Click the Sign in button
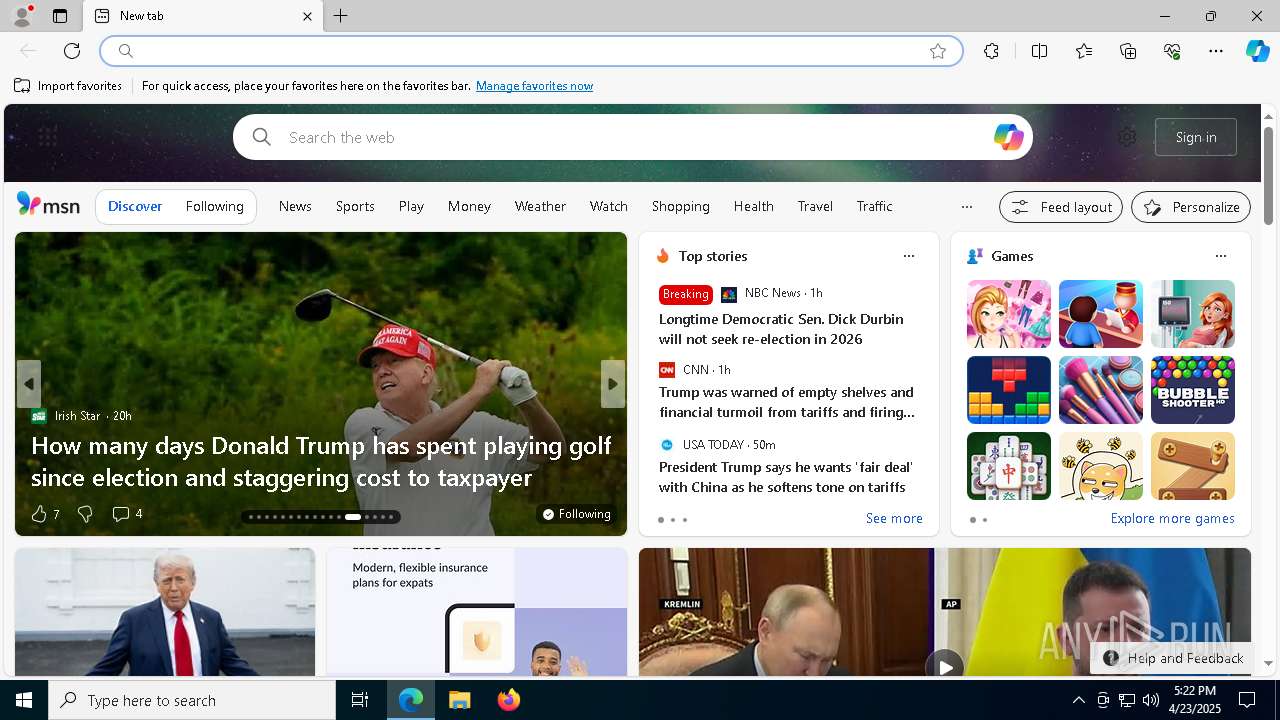The image size is (1280, 720). (x=1196, y=137)
